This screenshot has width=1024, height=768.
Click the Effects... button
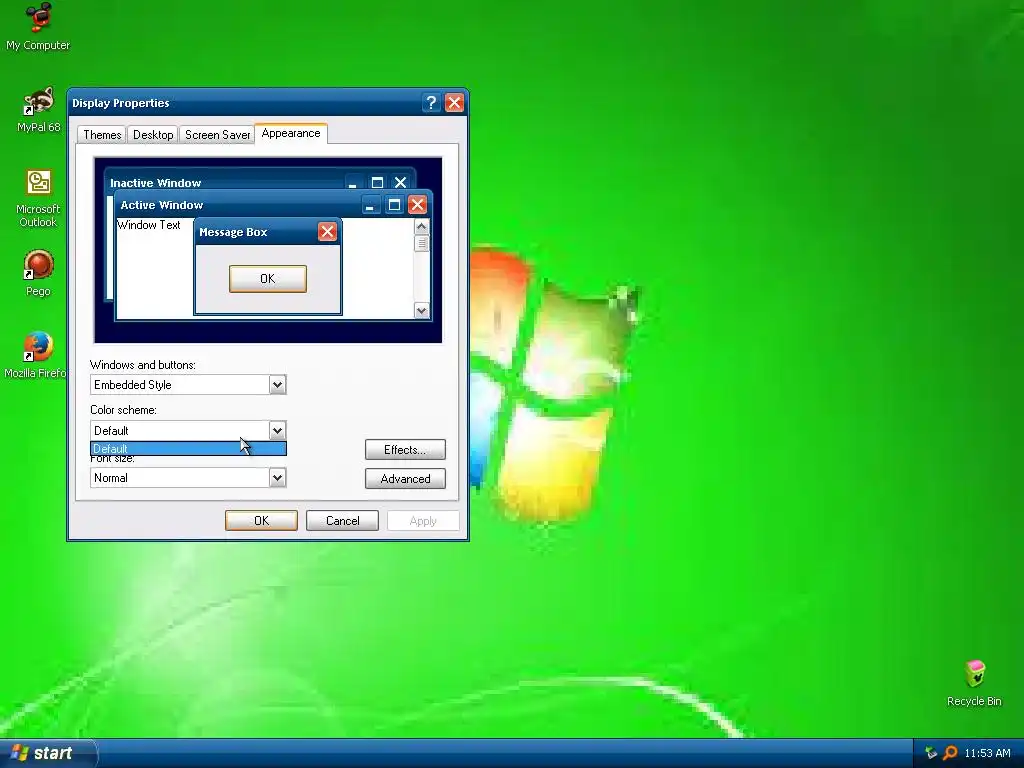click(405, 449)
